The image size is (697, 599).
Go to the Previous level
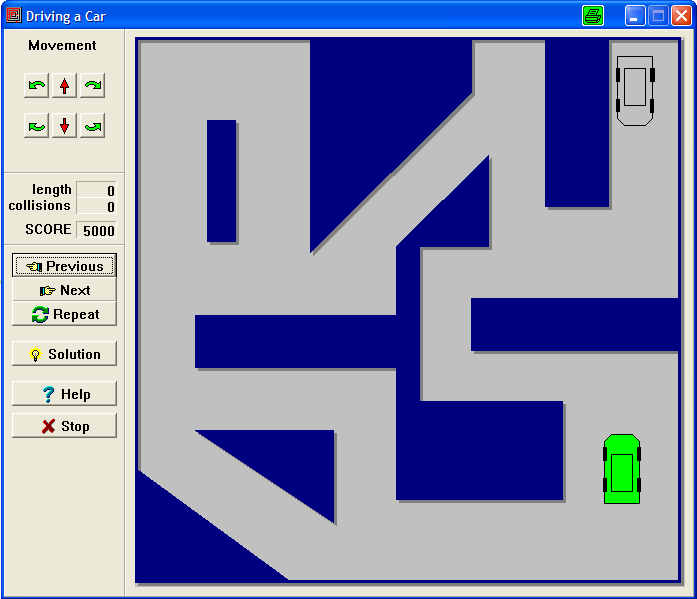click(64, 266)
